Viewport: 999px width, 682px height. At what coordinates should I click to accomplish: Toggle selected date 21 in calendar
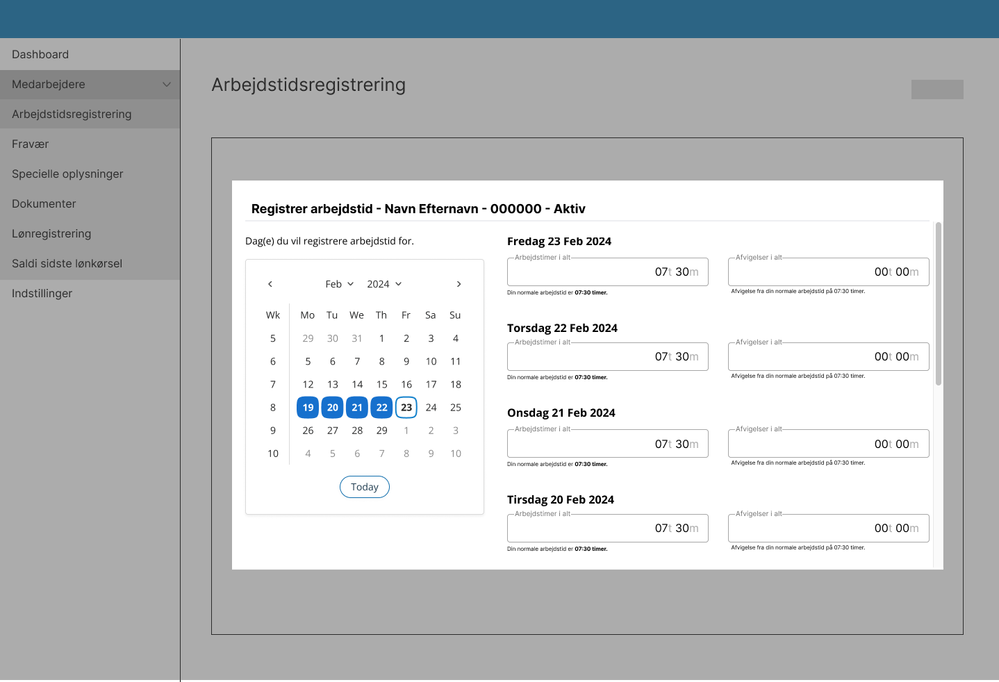point(357,407)
